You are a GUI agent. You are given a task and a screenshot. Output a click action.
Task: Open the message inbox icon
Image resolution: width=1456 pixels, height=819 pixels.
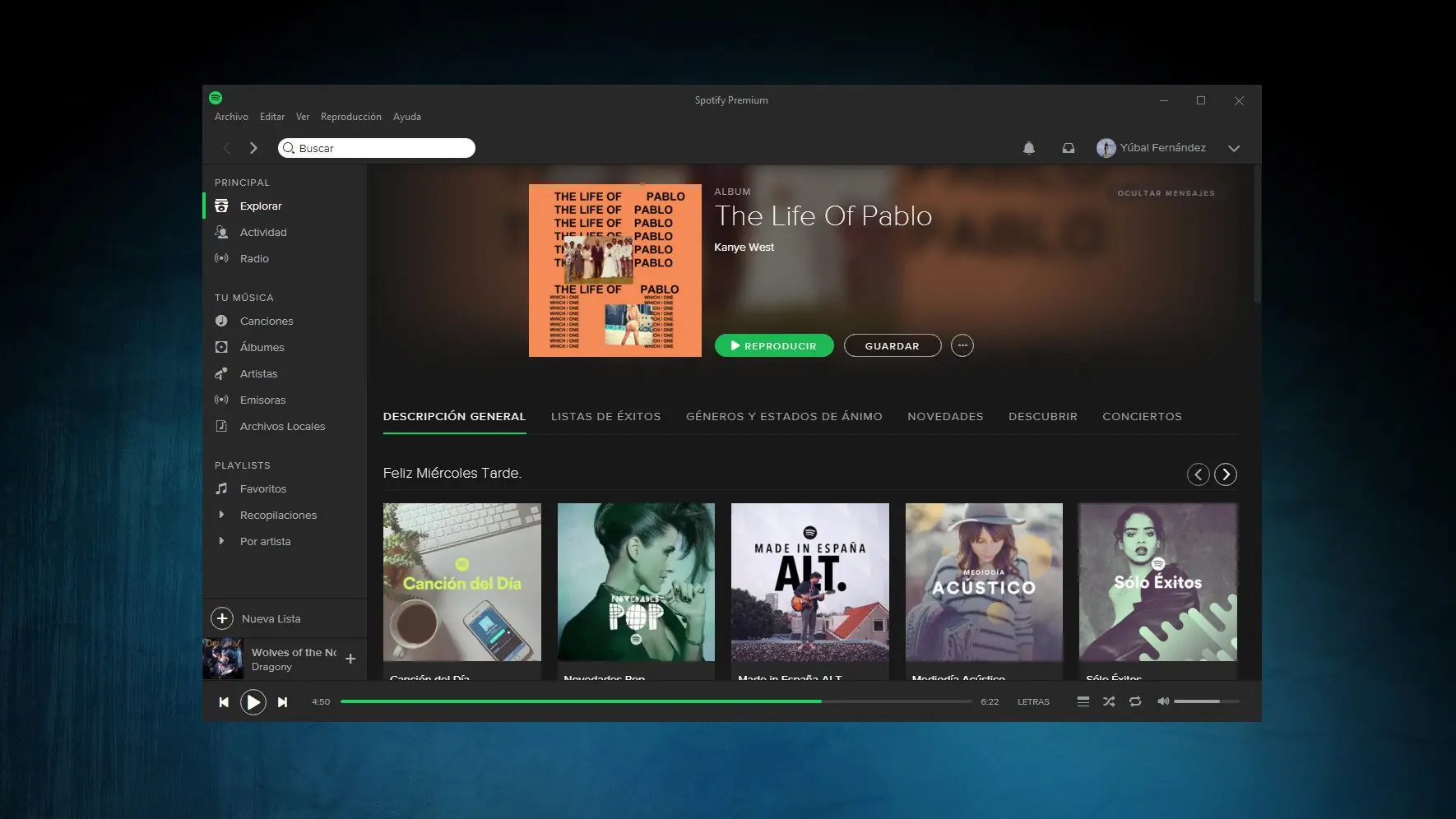[x=1068, y=148]
